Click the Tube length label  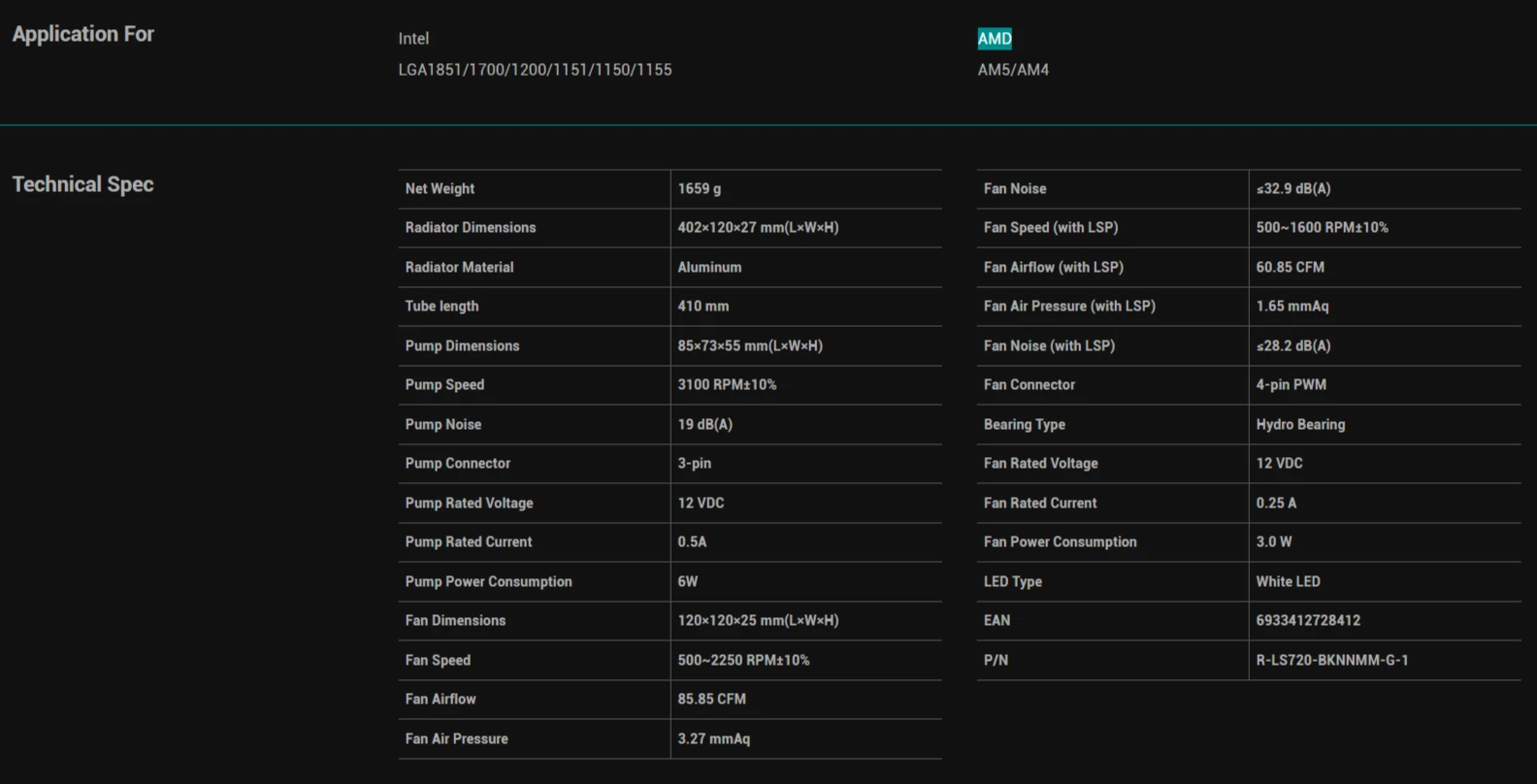click(441, 307)
